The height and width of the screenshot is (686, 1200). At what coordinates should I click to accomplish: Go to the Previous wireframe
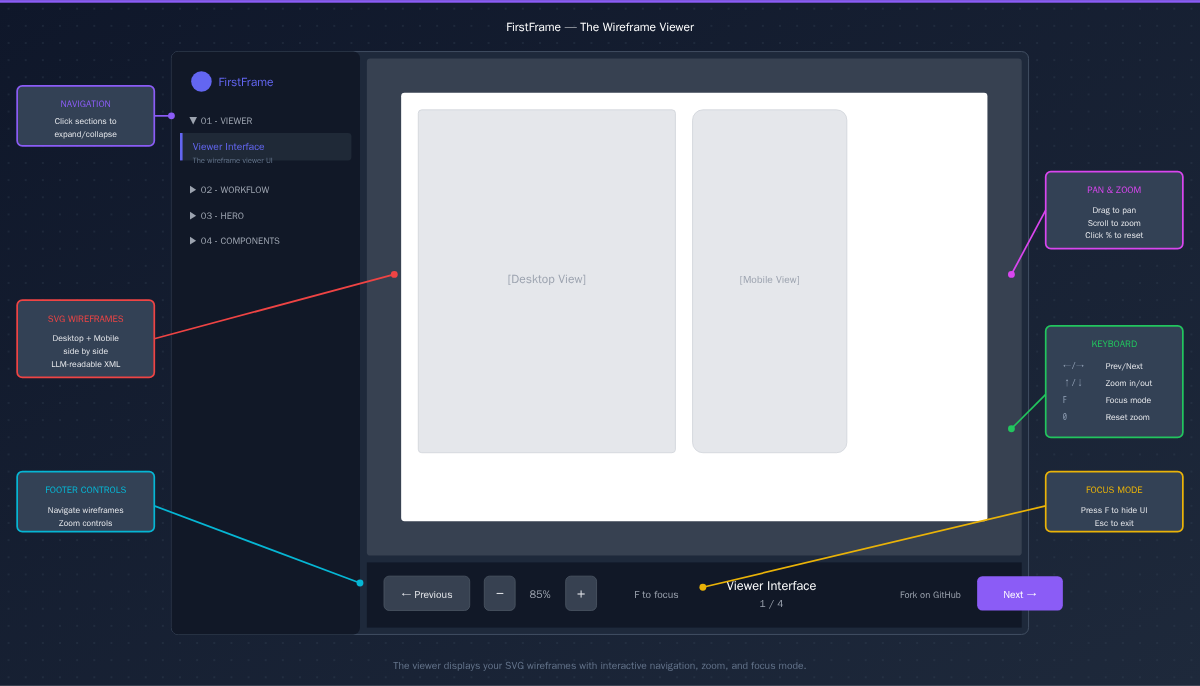coord(426,594)
